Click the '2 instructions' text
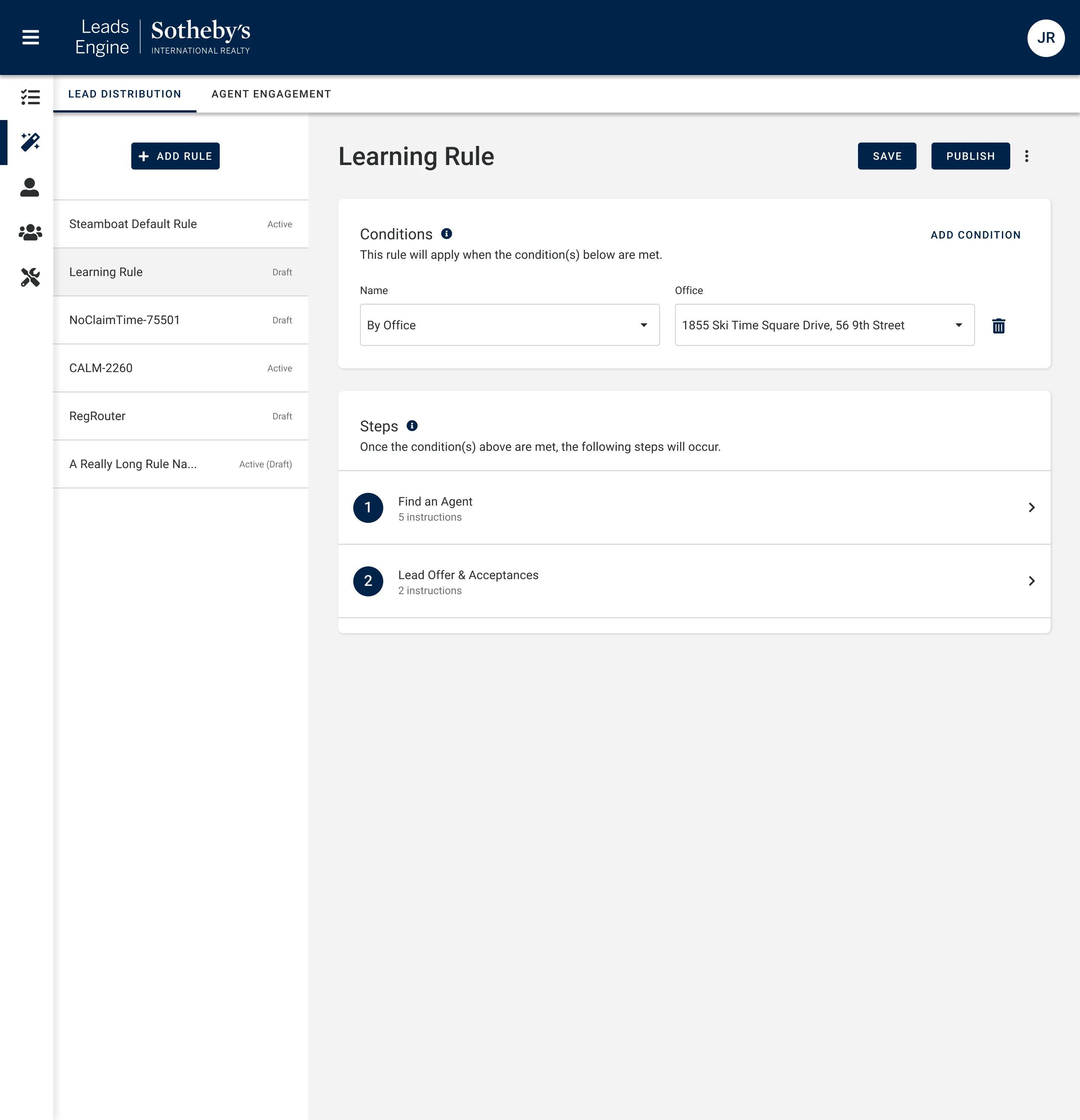This screenshot has height=1120, width=1080. 430,591
